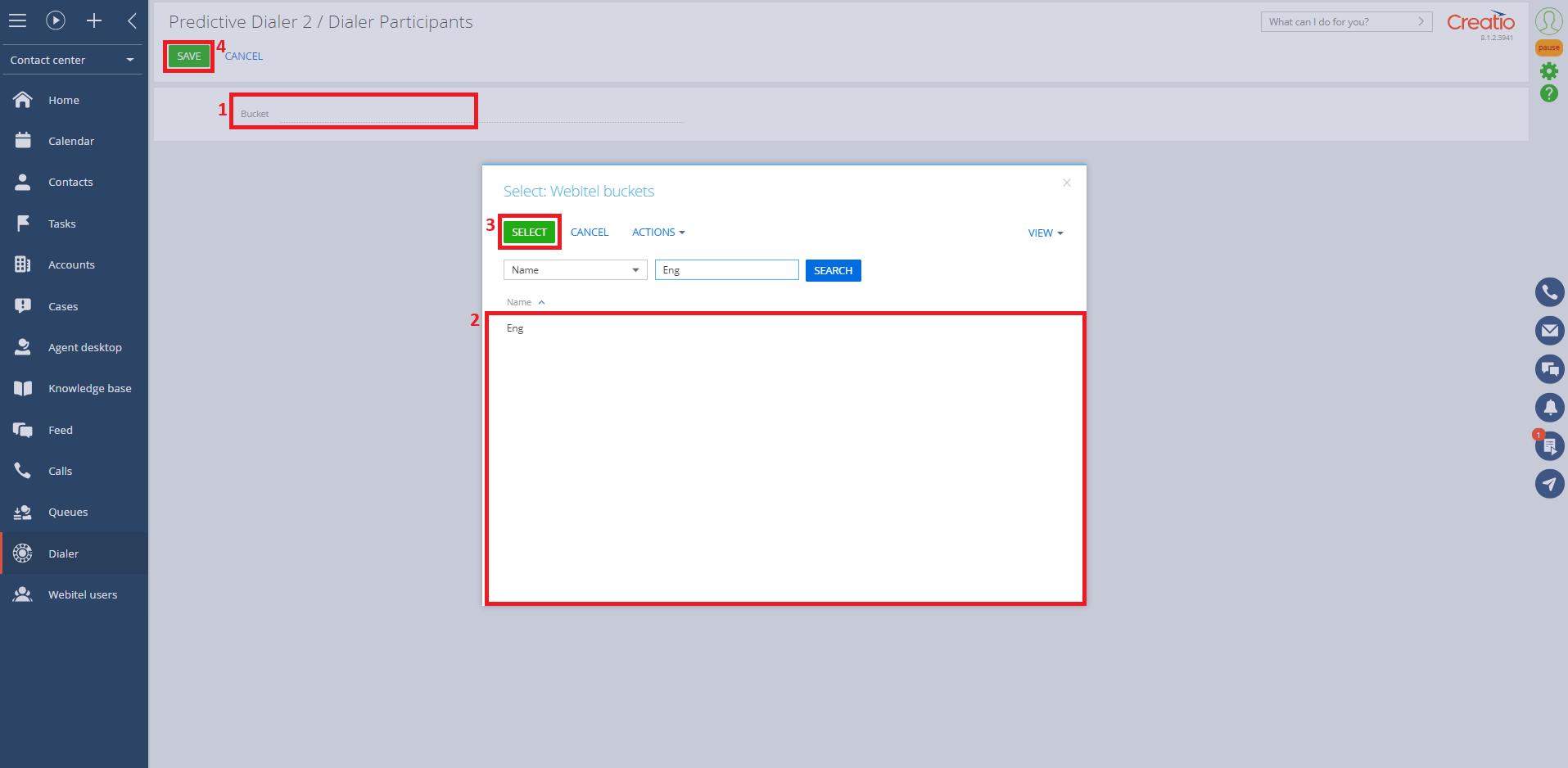Collapse the side panel with the arrow
The height and width of the screenshot is (768, 1568).
coord(132,20)
